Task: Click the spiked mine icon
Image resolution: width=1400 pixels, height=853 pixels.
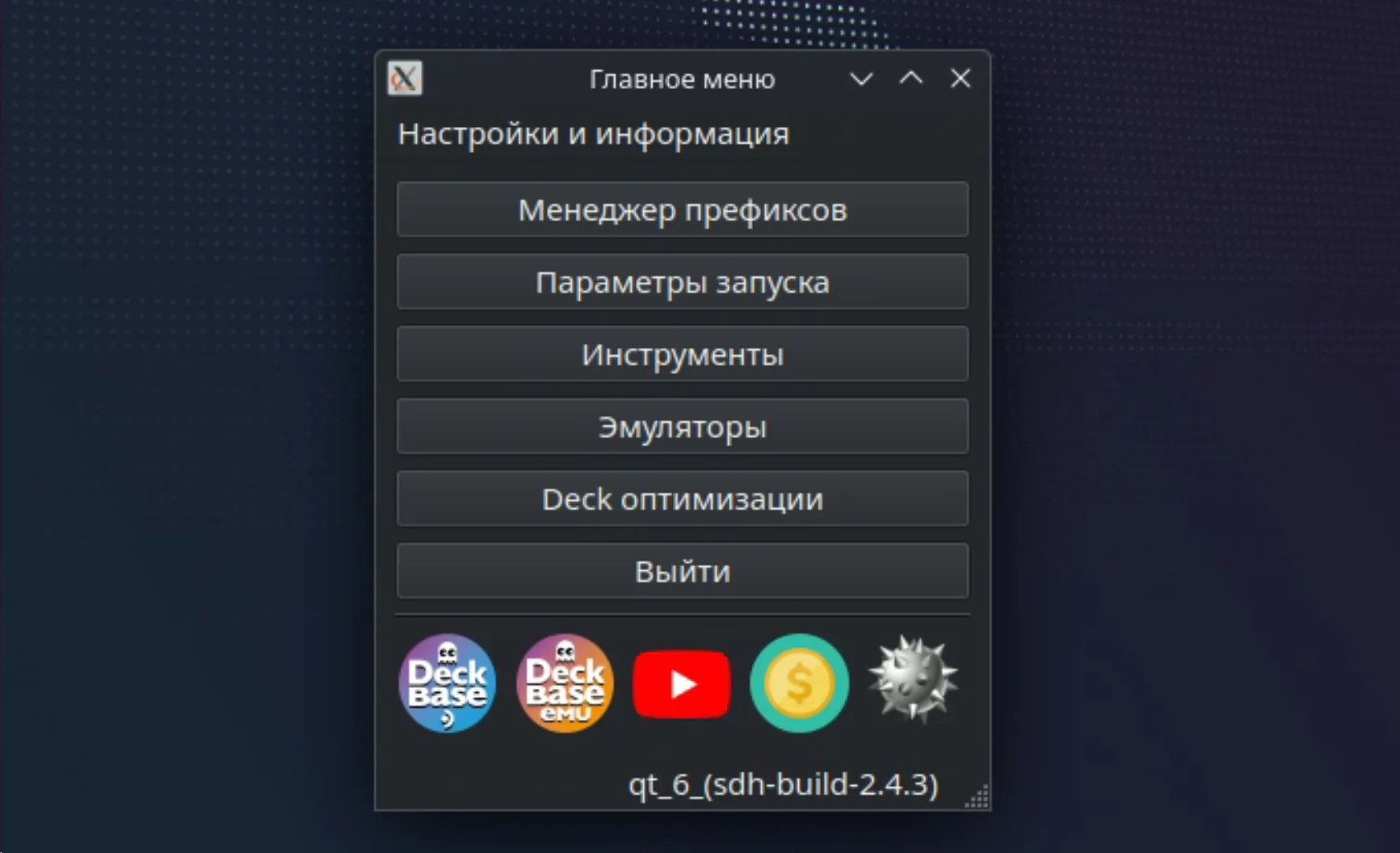Action: click(x=914, y=679)
